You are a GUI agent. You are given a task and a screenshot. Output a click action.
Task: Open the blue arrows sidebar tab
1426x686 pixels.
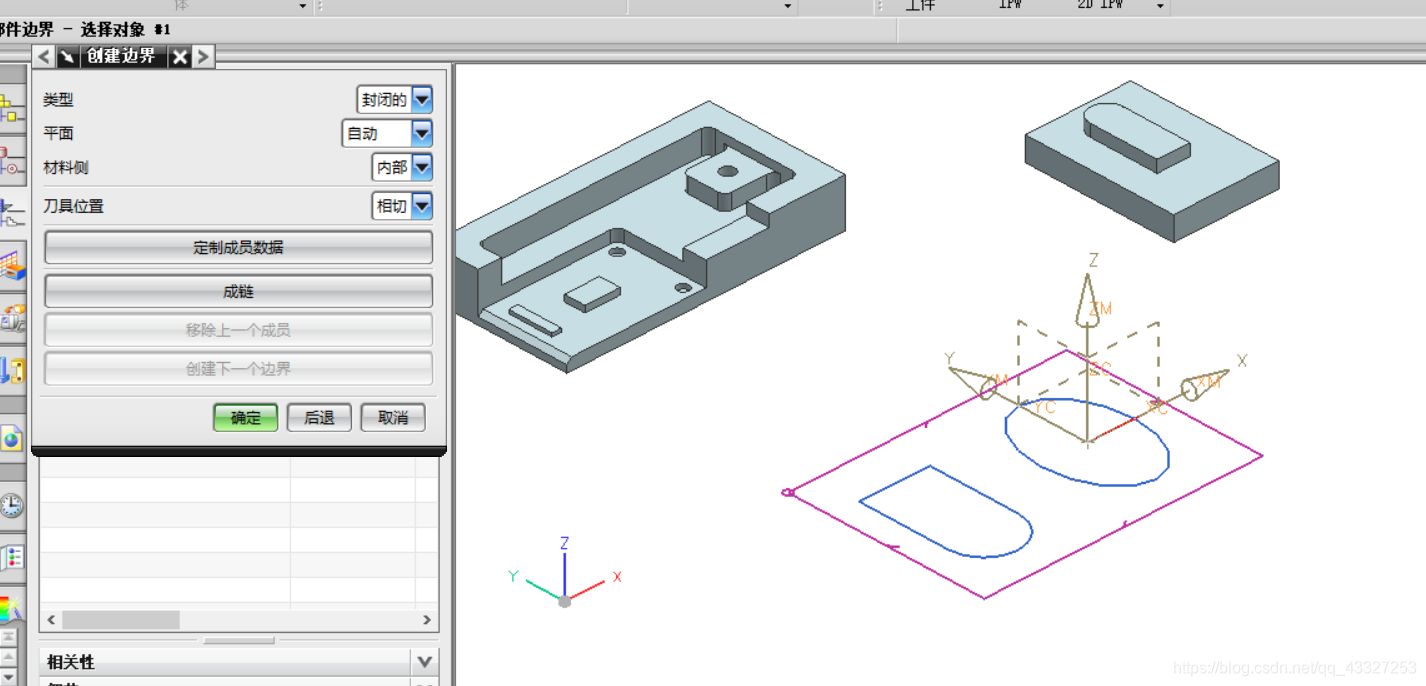tap(13, 370)
